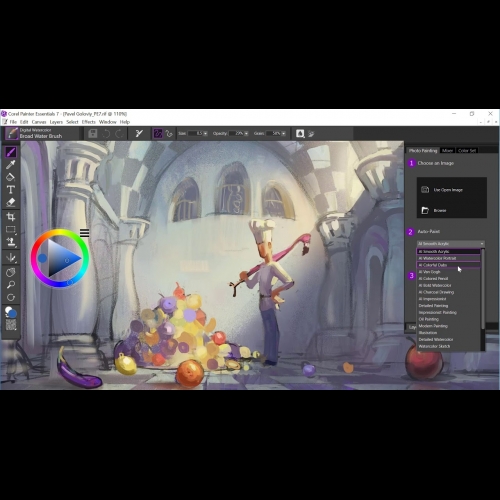Select the Eraser tool
Viewport: 500px width, 500px height.
pos(11,202)
